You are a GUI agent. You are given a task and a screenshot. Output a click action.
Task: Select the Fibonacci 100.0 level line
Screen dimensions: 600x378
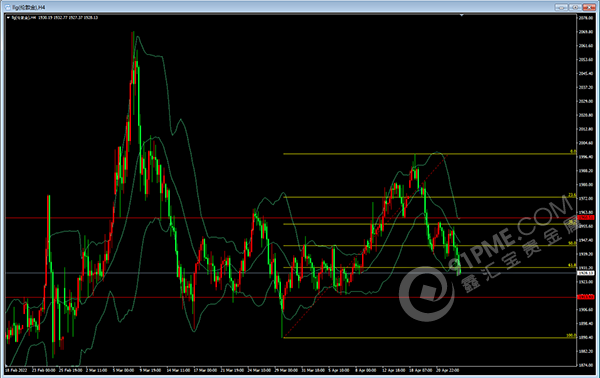click(x=429, y=337)
